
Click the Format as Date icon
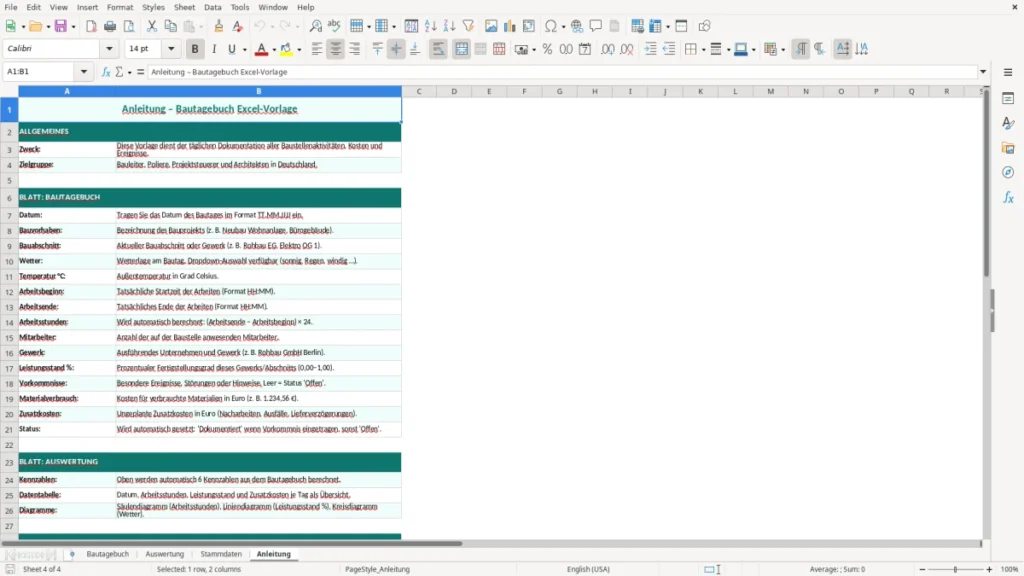tap(585, 49)
